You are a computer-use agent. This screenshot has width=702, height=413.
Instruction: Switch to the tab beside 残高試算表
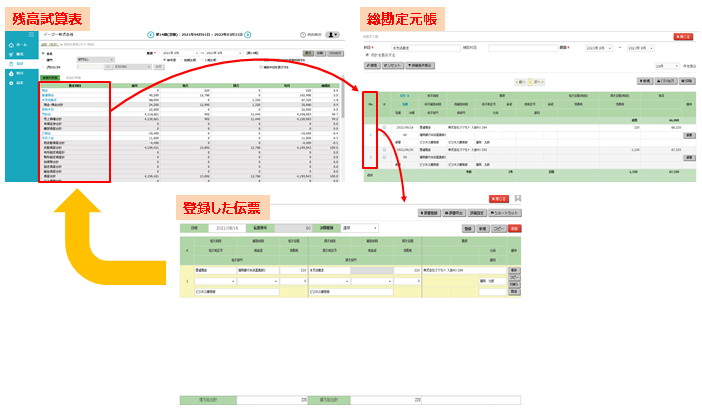pyautogui.click(x=74, y=77)
